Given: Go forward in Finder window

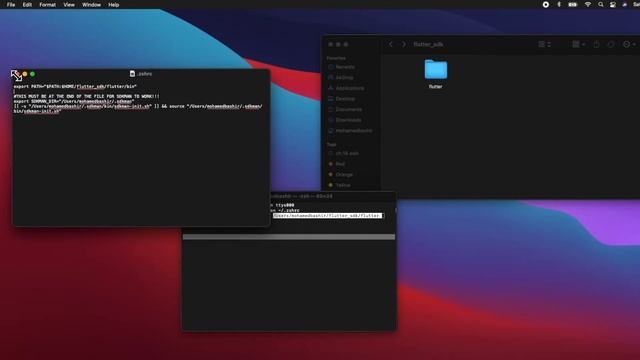Looking at the screenshot, I should (404, 44).
